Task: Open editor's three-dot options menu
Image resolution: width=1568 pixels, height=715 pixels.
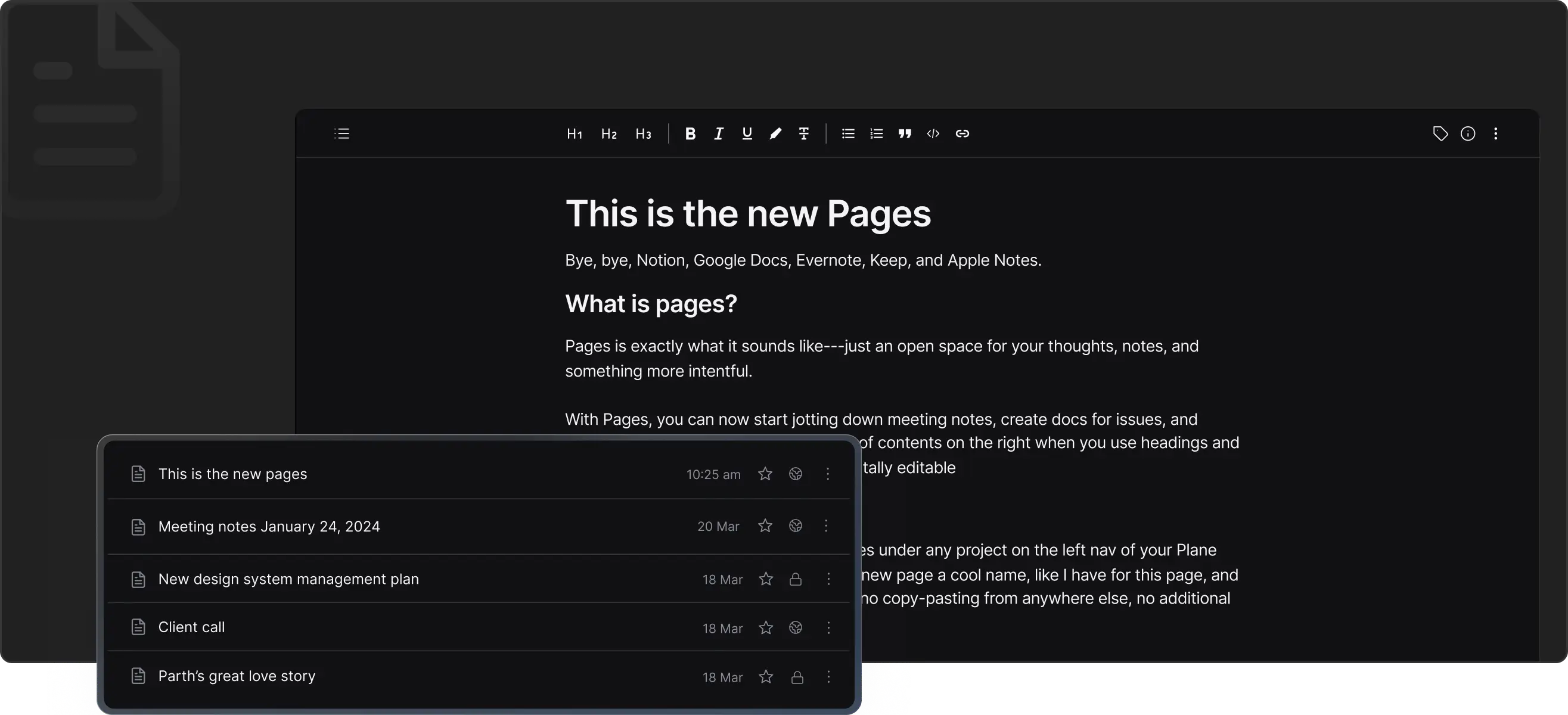Action: pyautogui.click(x=1495, y=134)
